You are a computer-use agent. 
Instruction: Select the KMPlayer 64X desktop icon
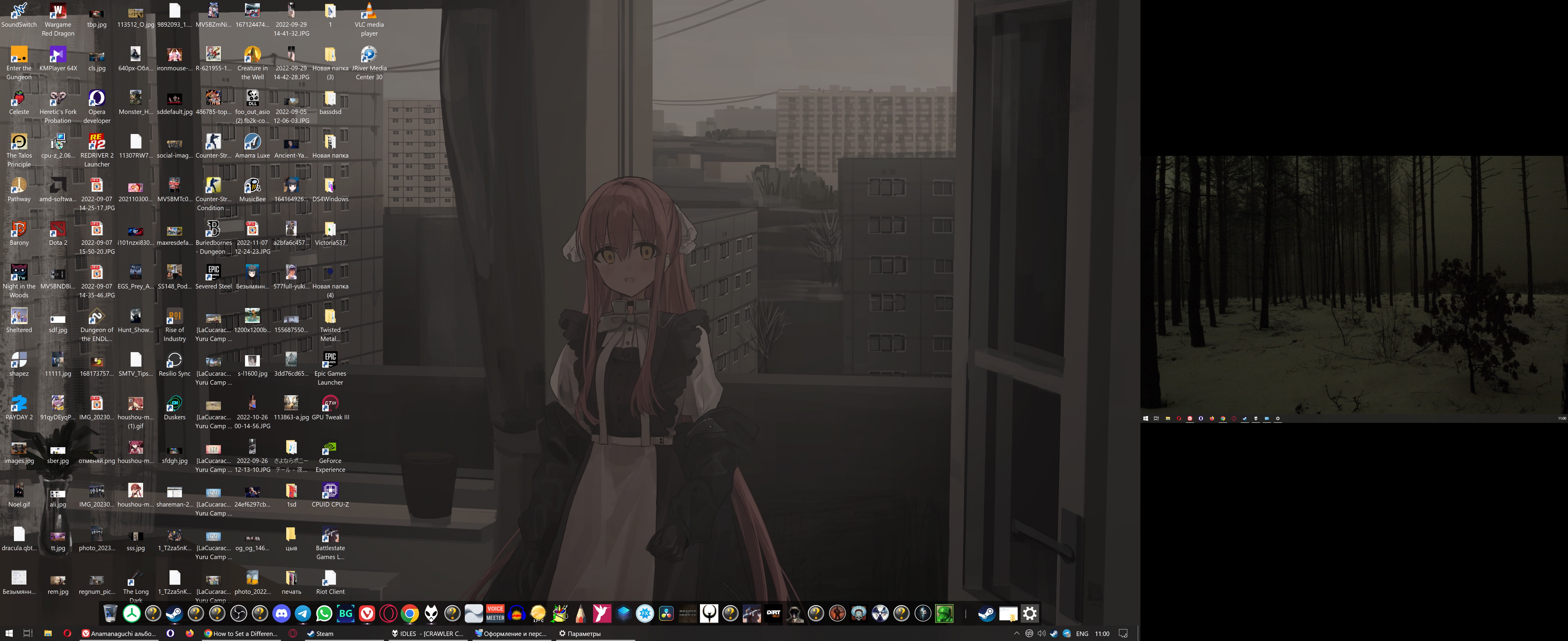click(58, 59)
